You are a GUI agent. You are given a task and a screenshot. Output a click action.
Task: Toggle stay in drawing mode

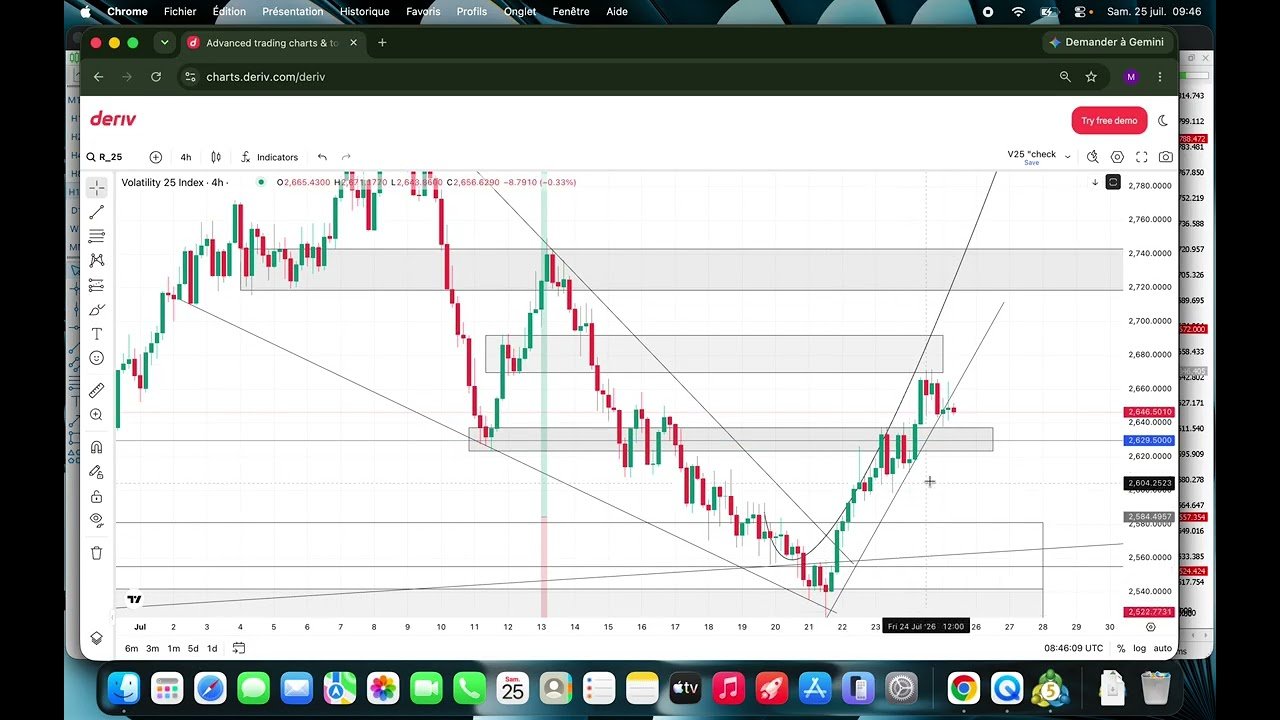[97, 471]
